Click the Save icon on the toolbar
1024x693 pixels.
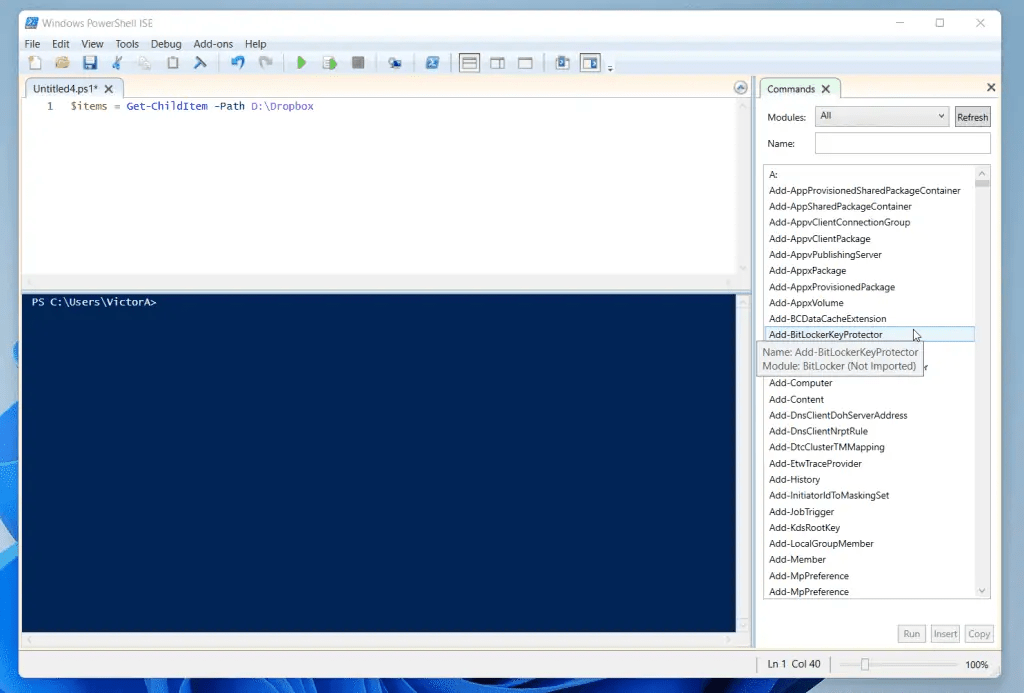click(x=88, y=62)
